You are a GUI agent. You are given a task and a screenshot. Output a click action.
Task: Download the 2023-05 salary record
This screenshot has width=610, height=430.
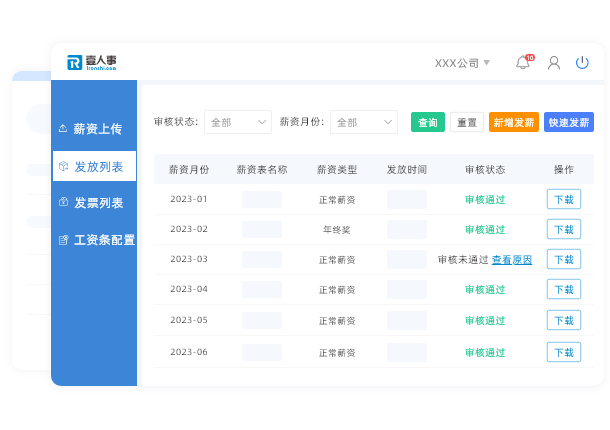pyautogui.click(x=564, y=320)
